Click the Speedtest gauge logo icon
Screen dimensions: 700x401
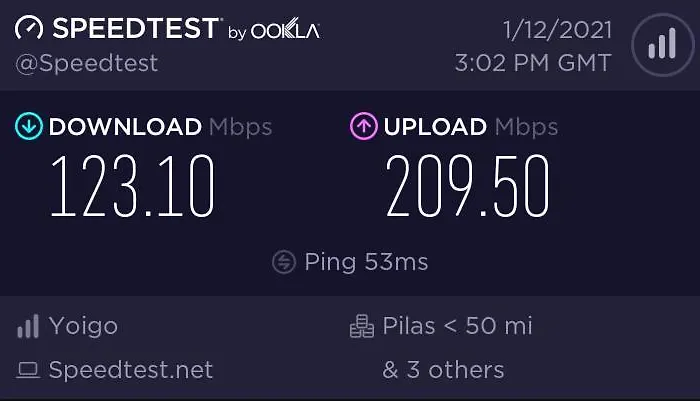click(x=30, y=29)
